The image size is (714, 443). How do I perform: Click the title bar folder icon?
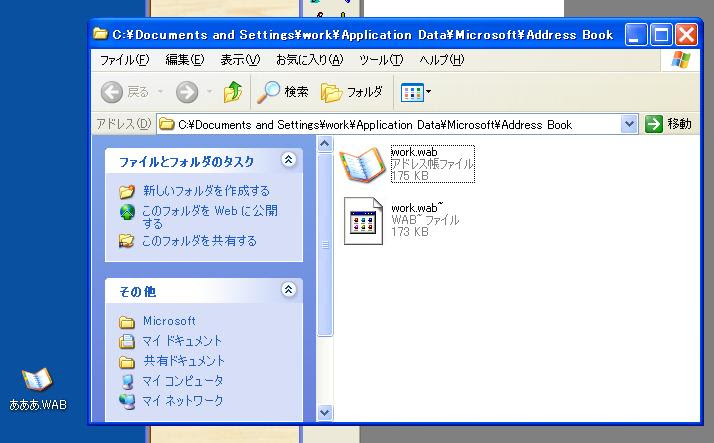pos(100,34)
